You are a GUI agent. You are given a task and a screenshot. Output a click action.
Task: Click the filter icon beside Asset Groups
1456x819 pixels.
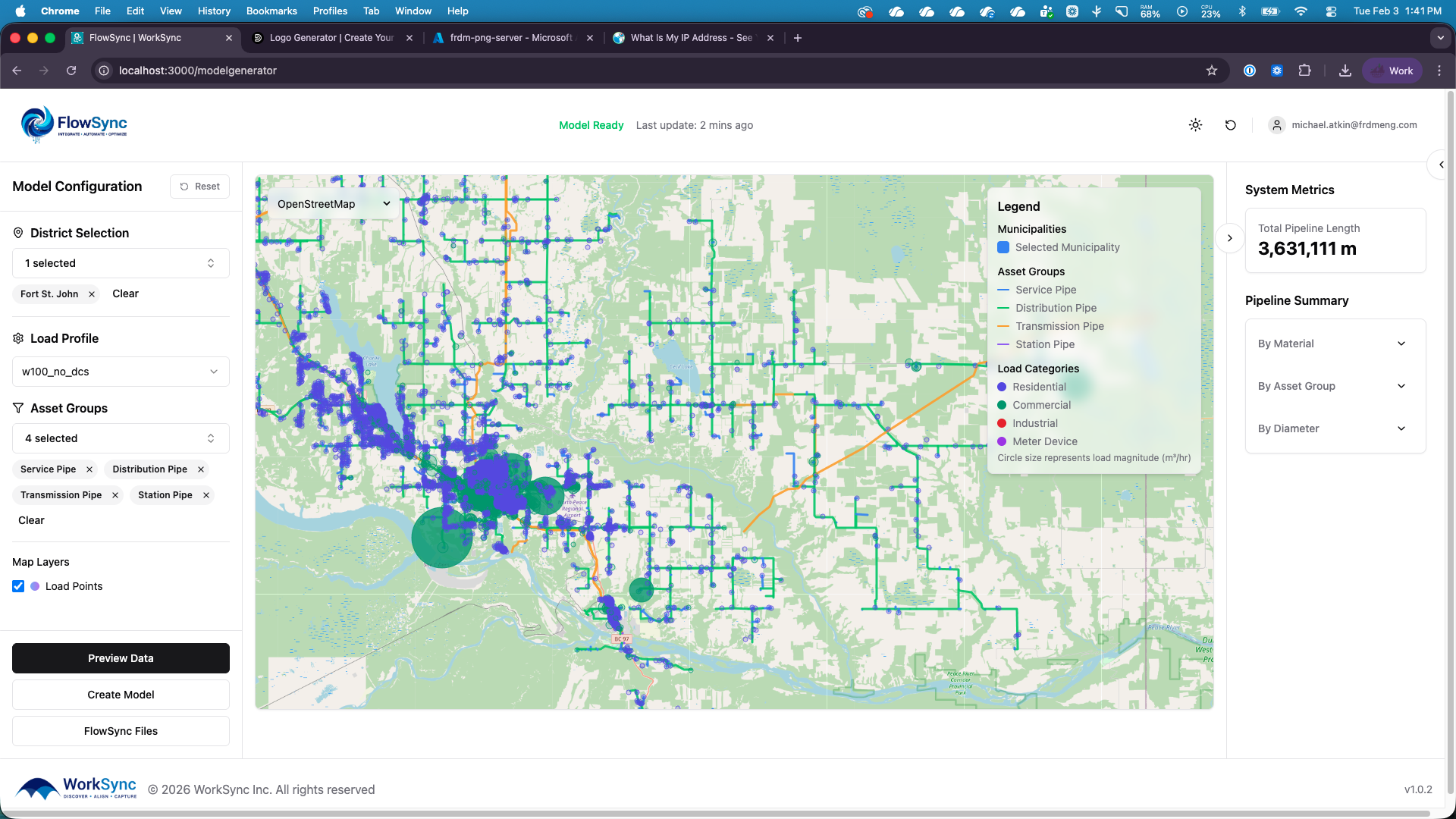pos(17,408)
